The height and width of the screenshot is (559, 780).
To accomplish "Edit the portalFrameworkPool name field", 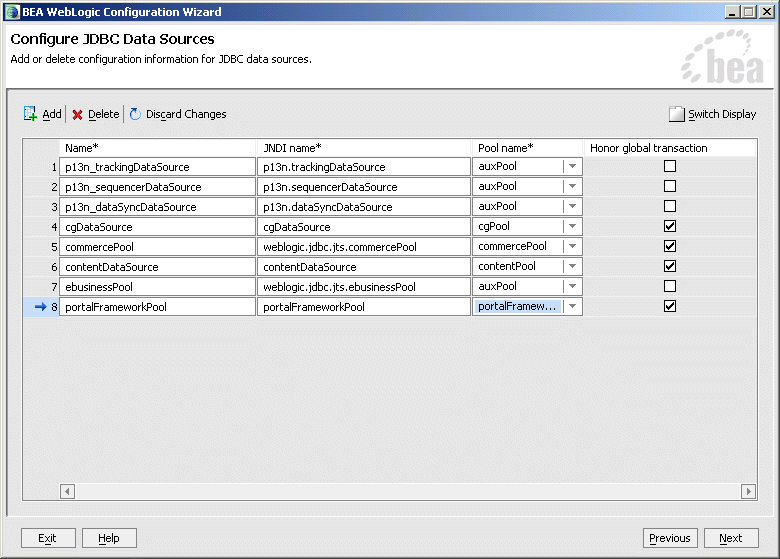I will tap(157, 306).
